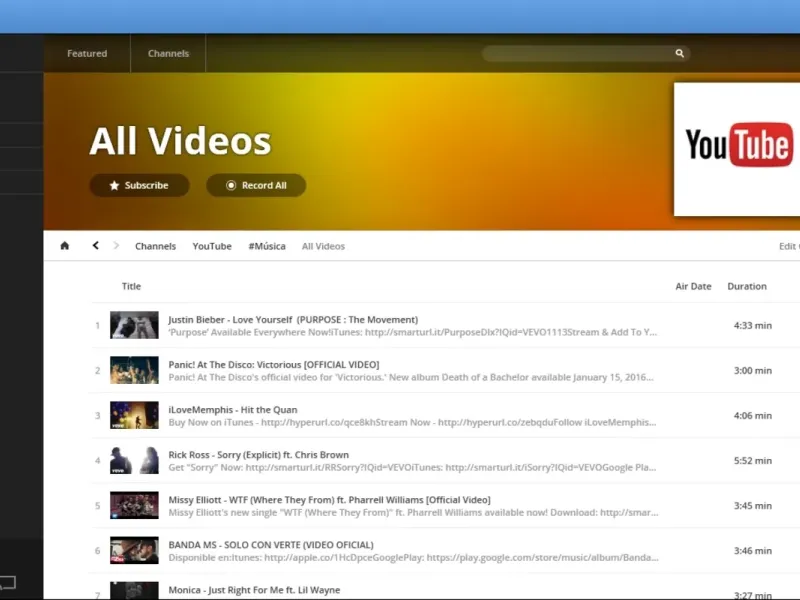Click the 3:45 min duration
This screenshot has width=800, height=600.
pos(753,506)
